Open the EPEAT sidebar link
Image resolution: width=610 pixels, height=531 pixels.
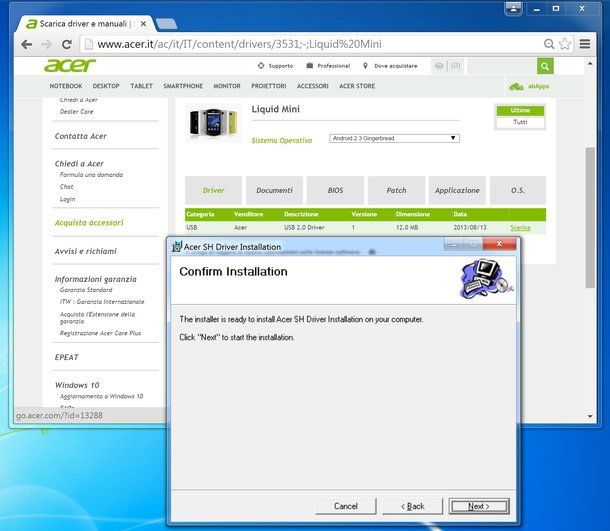[x=67, y=357]
